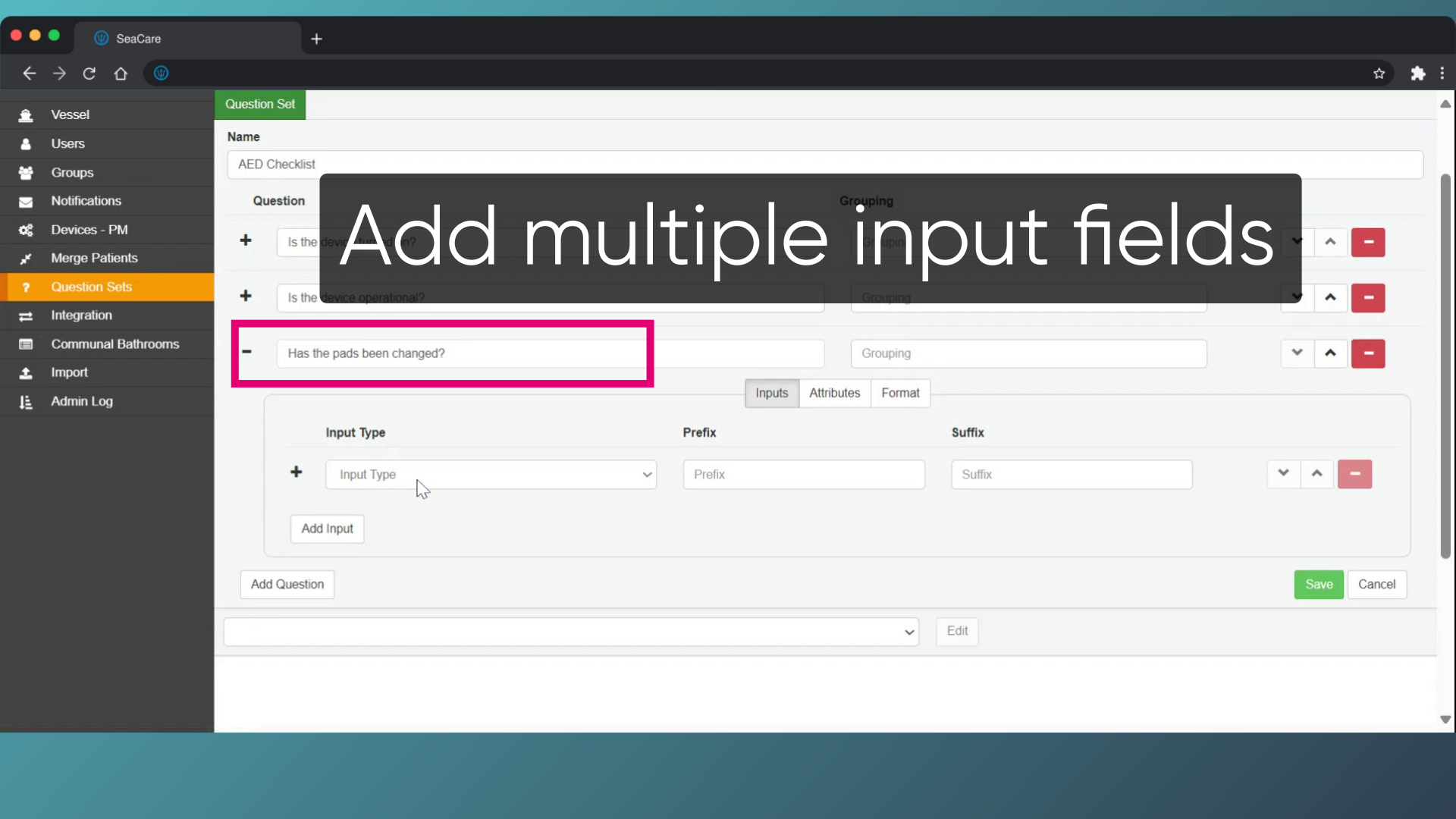Click the Edit button
The width and height of the screenshot is (1456, 819).
click(957, 631)
